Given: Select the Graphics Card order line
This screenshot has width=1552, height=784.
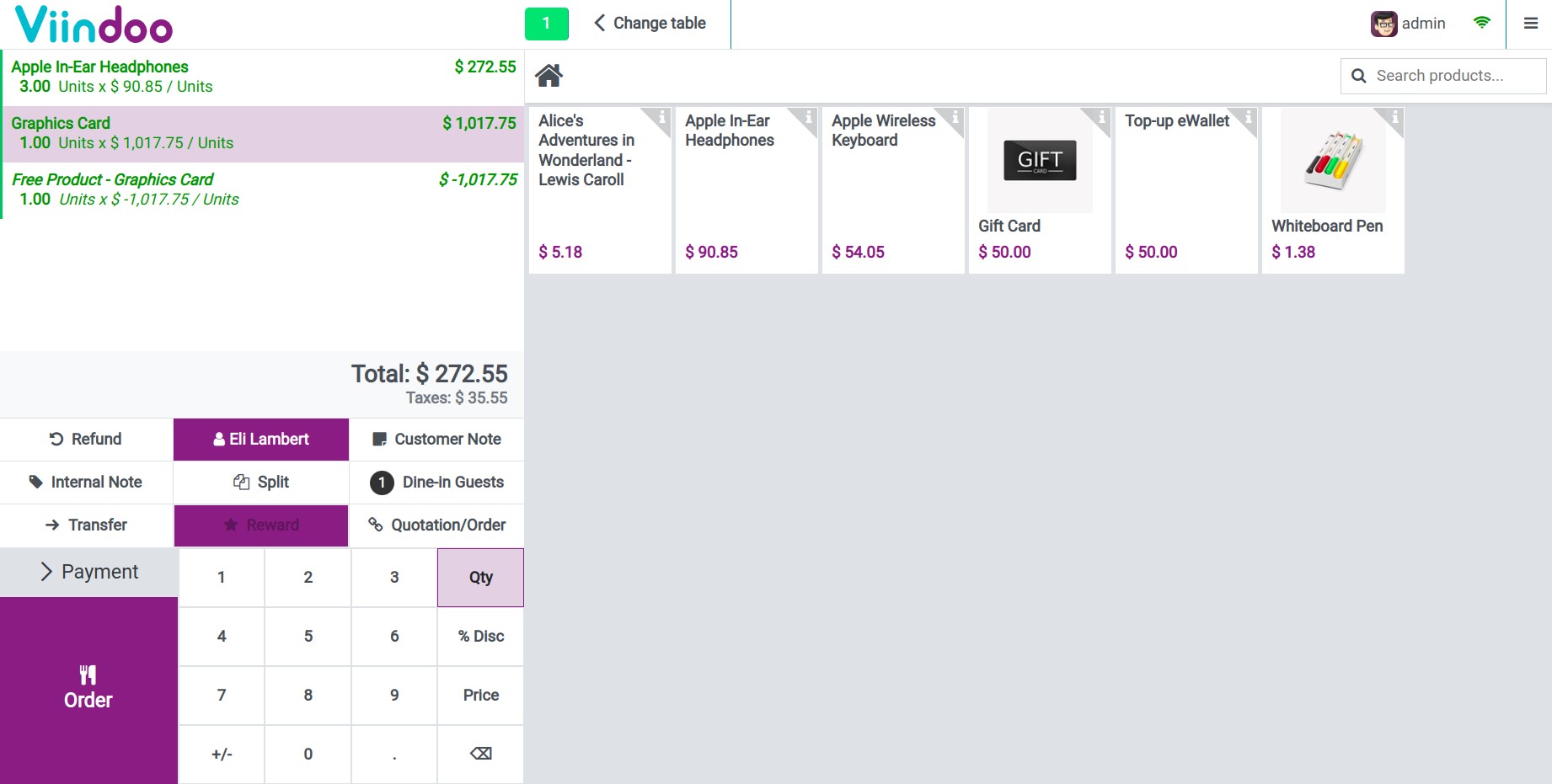Looking at the screenshot, I should tap(263, 134).
